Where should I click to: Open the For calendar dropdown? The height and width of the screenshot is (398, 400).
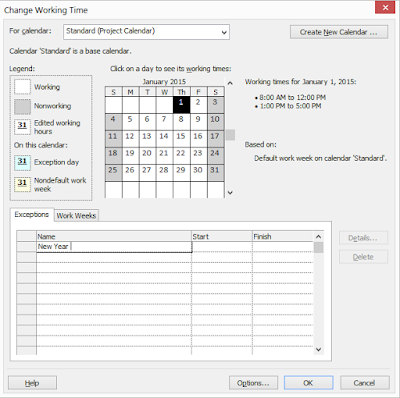146,32
